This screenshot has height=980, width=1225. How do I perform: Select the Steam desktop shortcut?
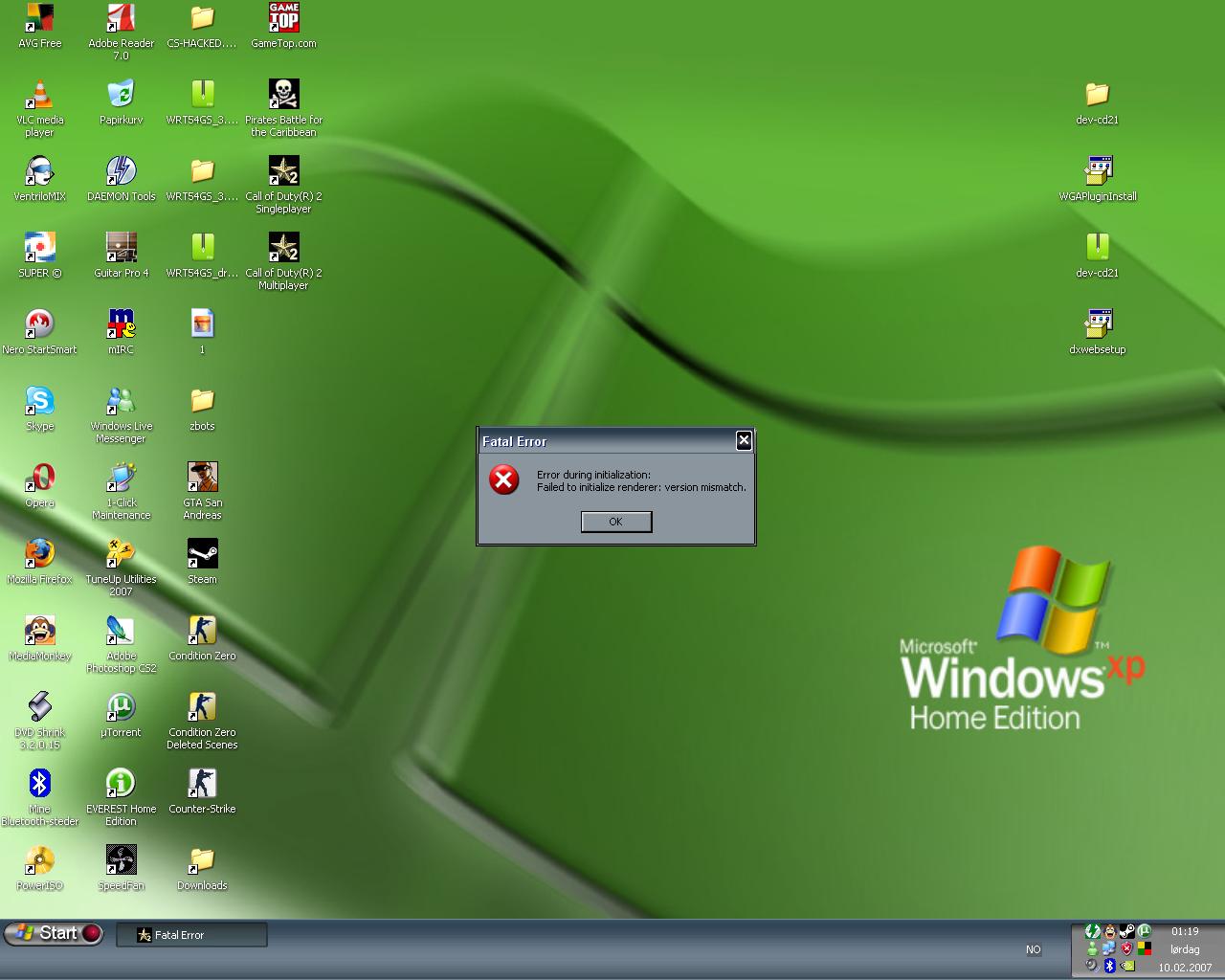click(x=202, y=563)
